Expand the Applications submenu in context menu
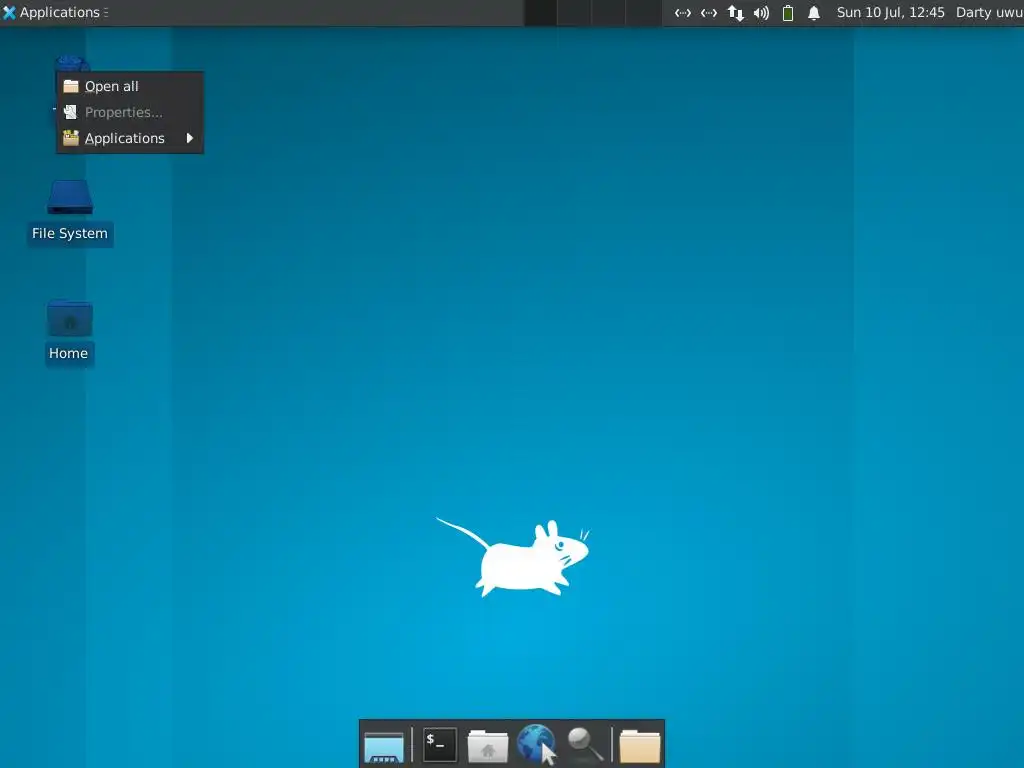The image size is (1024, 768). point(130,138)
